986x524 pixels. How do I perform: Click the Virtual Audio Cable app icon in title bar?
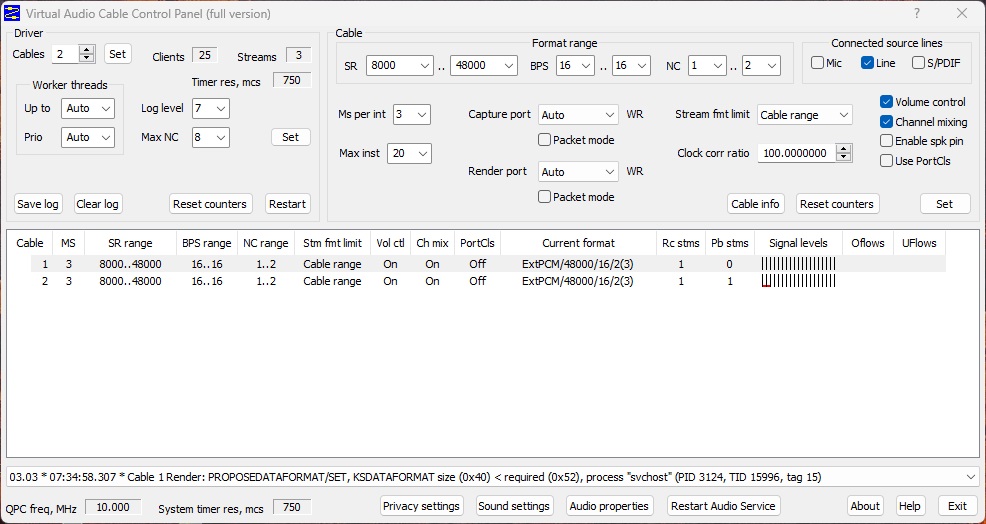click(x=13, y=13)
